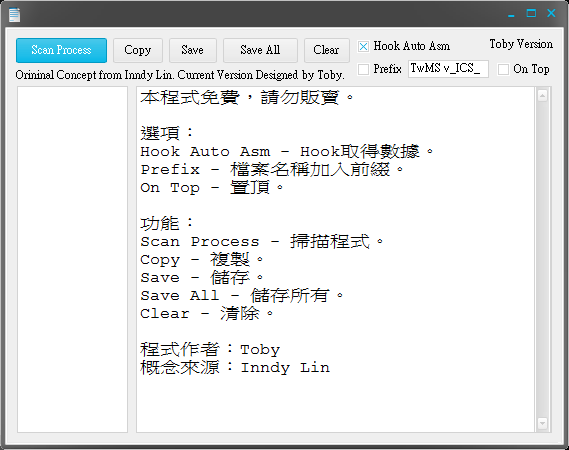
Task: Click the 'Toby Version' label
Action: tap(521, 44)
